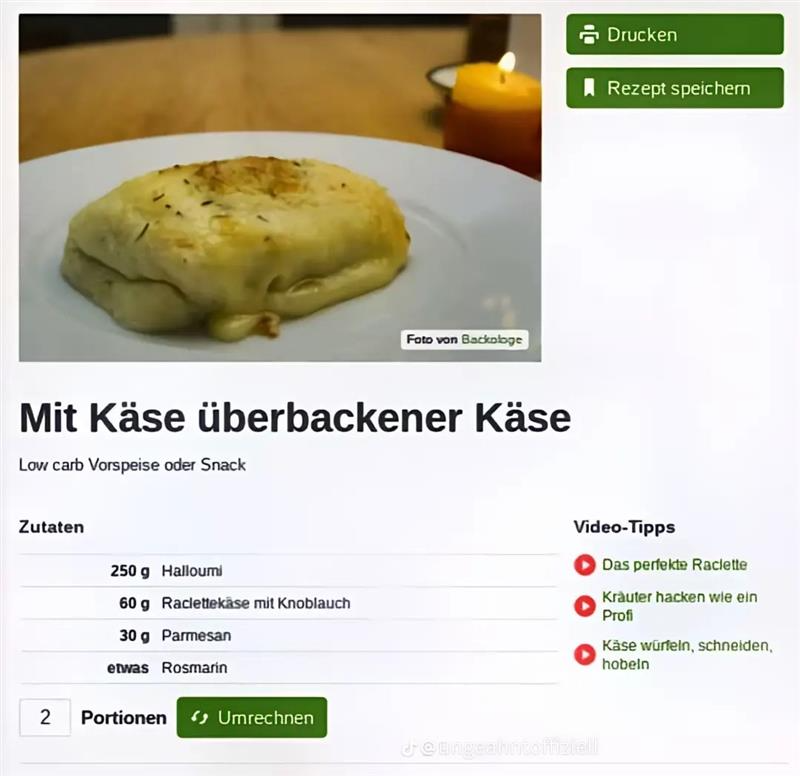This screenshot has width=800, height=776.
Task: Open photographer Backologe profile link
Action: (x=491, y=339)
